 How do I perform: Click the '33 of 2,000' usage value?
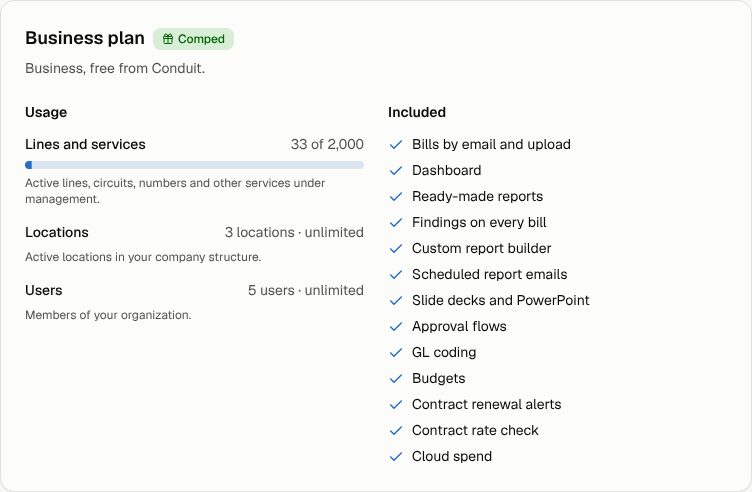click(x=327, y=144)
